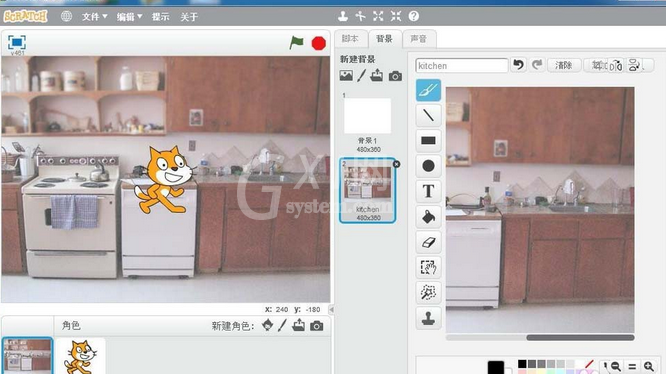Image resolution: width=666 pixels, height=374 pixels.
Task: Switch the stage to fullscreen presentation mode
Action: point(17,42)
